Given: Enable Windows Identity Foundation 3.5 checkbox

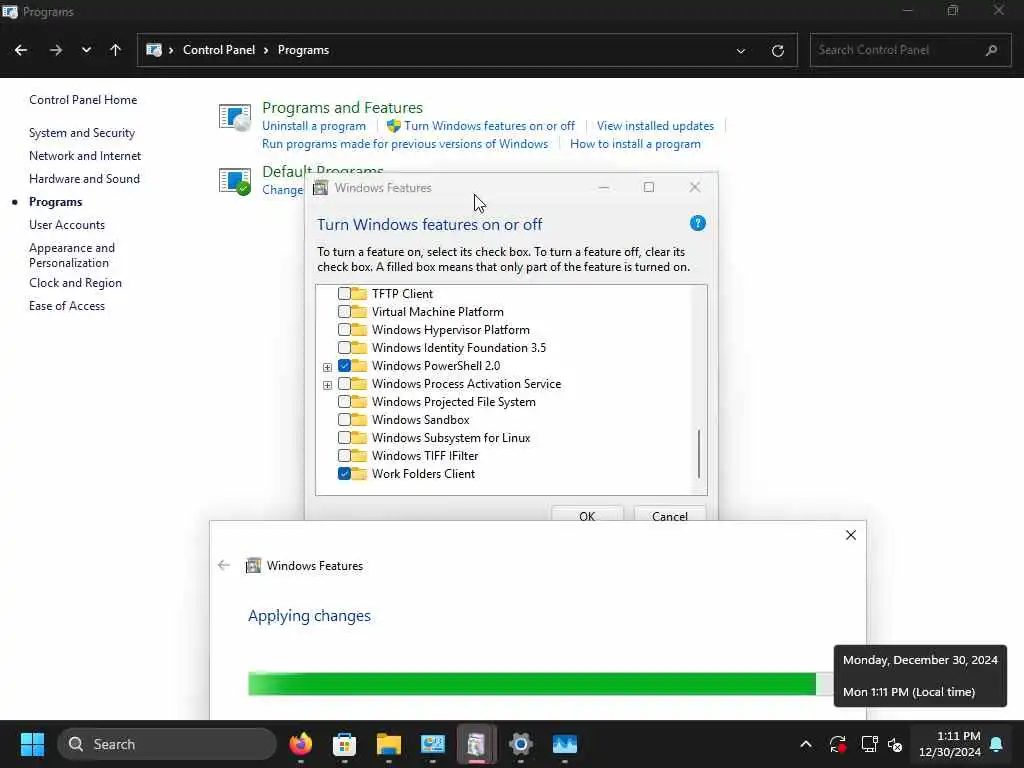Looking at the screenshot, I should (344, 348).
